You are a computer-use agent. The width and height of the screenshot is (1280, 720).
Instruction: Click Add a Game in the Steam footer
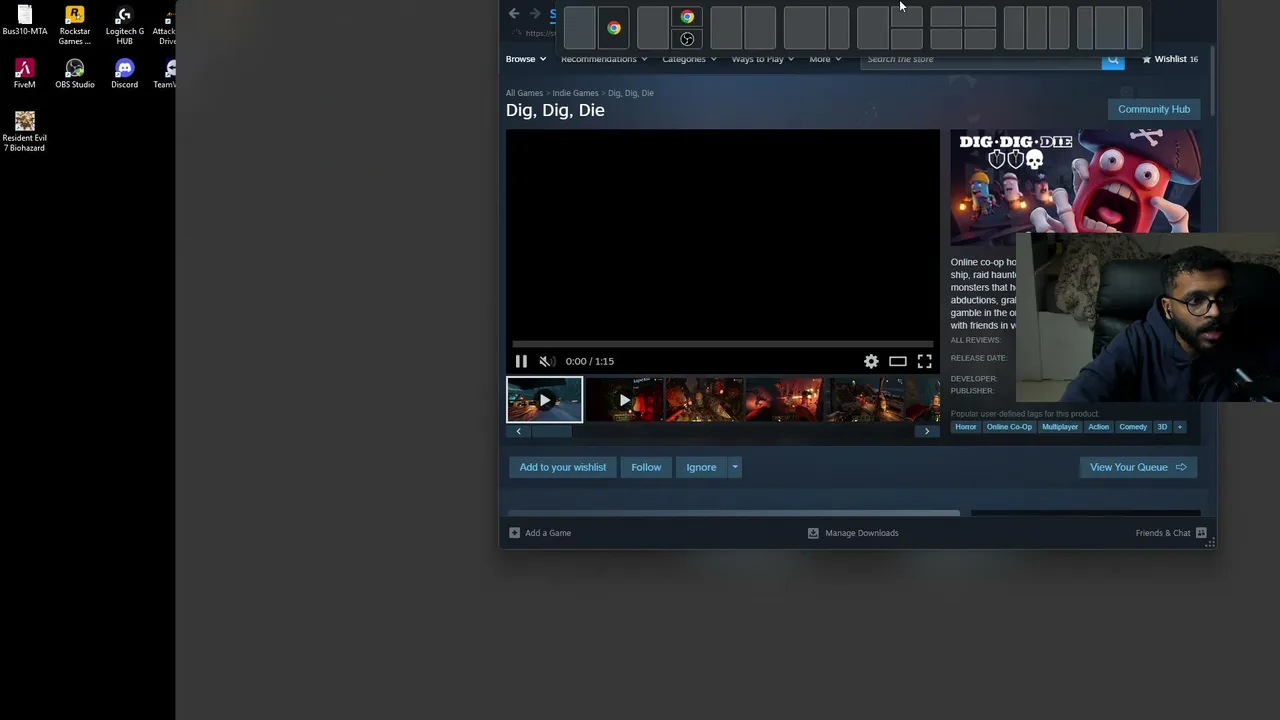coord(540,533)
